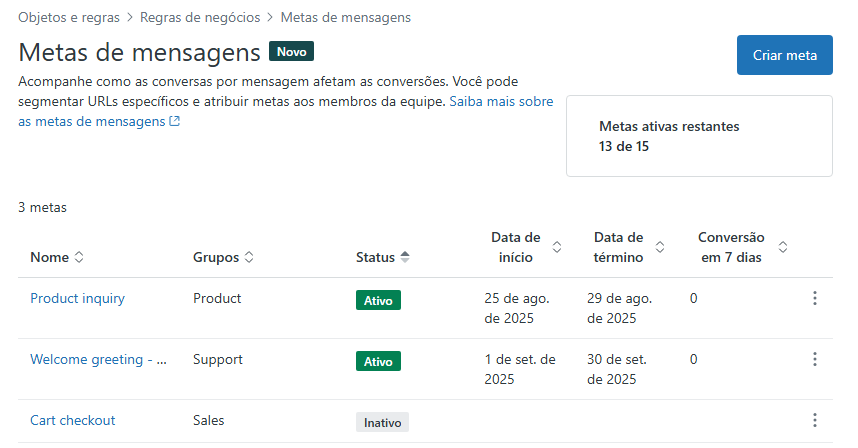Sort by Data de início column
Screen dimensions: 858x448
526,247
